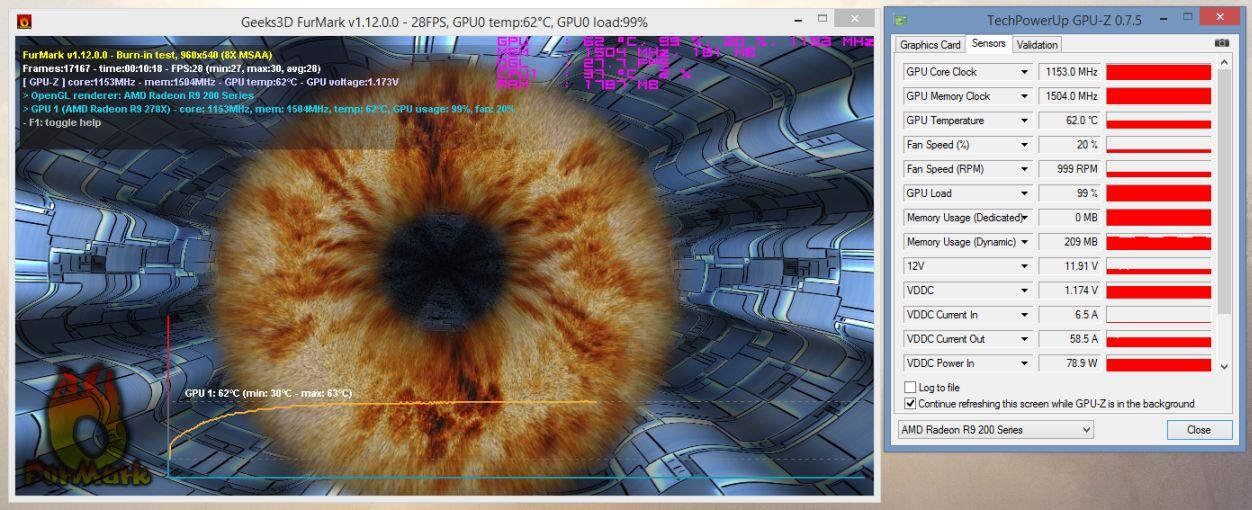Open the Memory Usage (Dynamic) dropdown
Screen dimensions: 1252x510
[x=1024, y=242]
